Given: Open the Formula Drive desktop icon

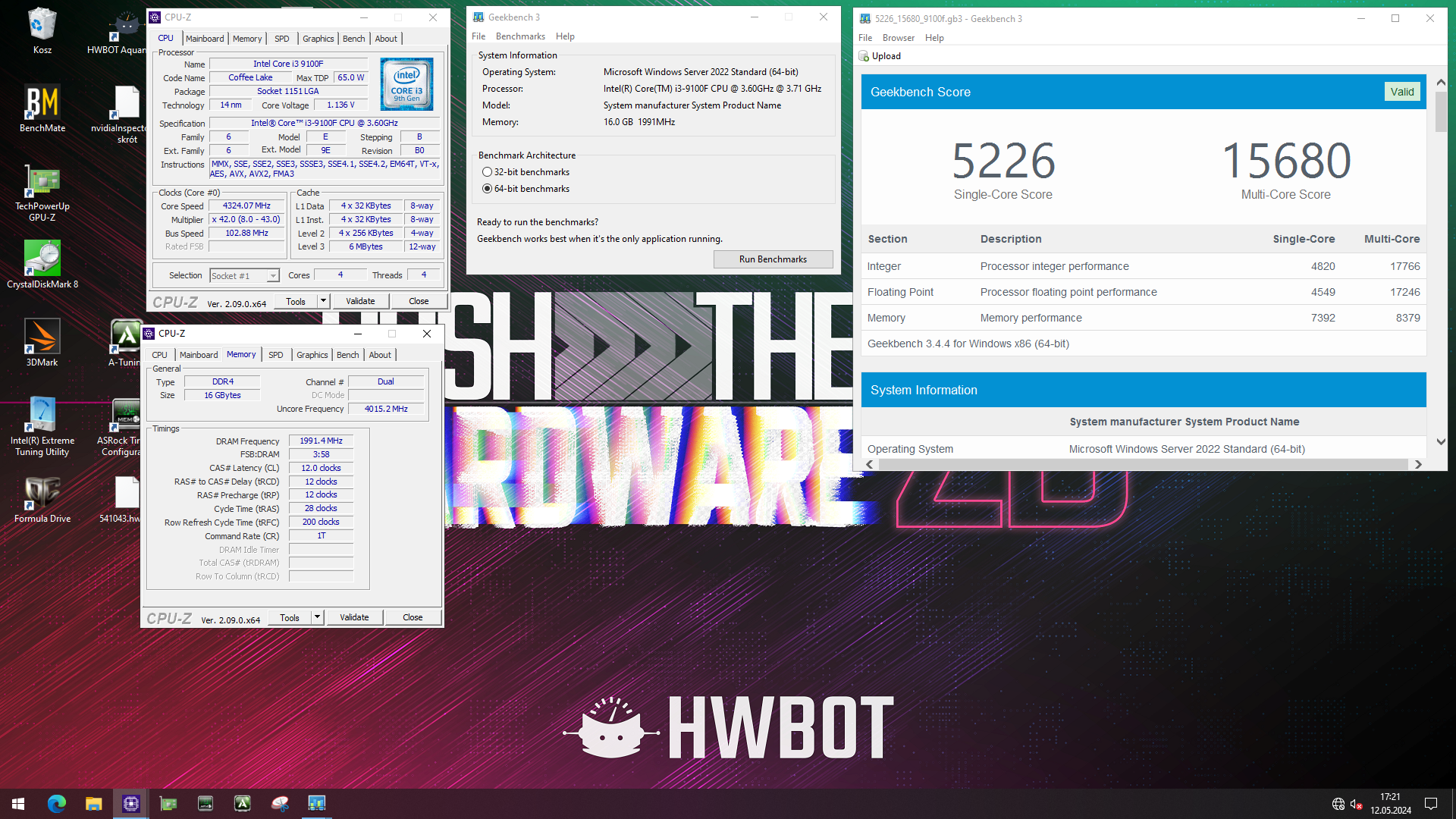Looking at the screenshot, I should click(x=42, y=500).
